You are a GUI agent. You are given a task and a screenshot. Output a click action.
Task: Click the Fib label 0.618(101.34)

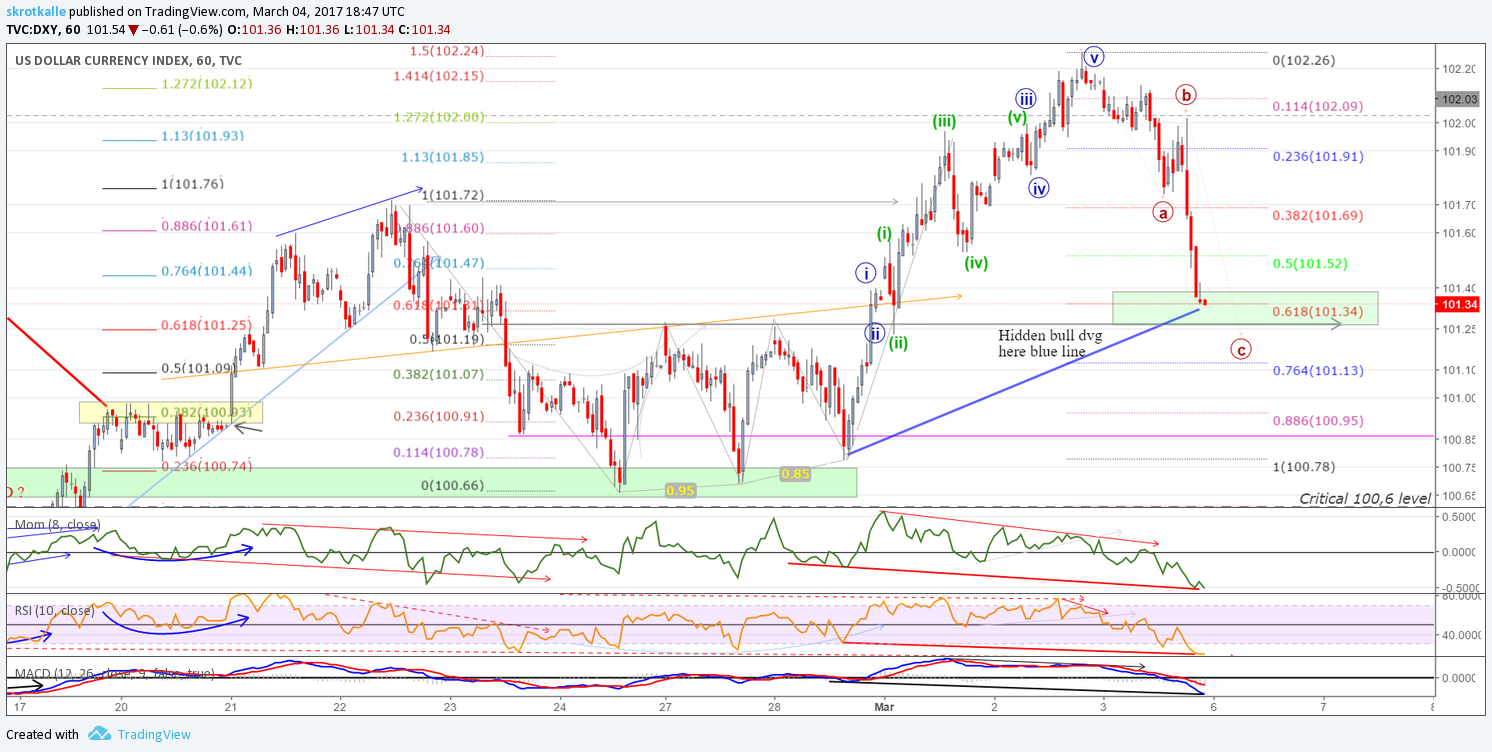click(1317, 313)
